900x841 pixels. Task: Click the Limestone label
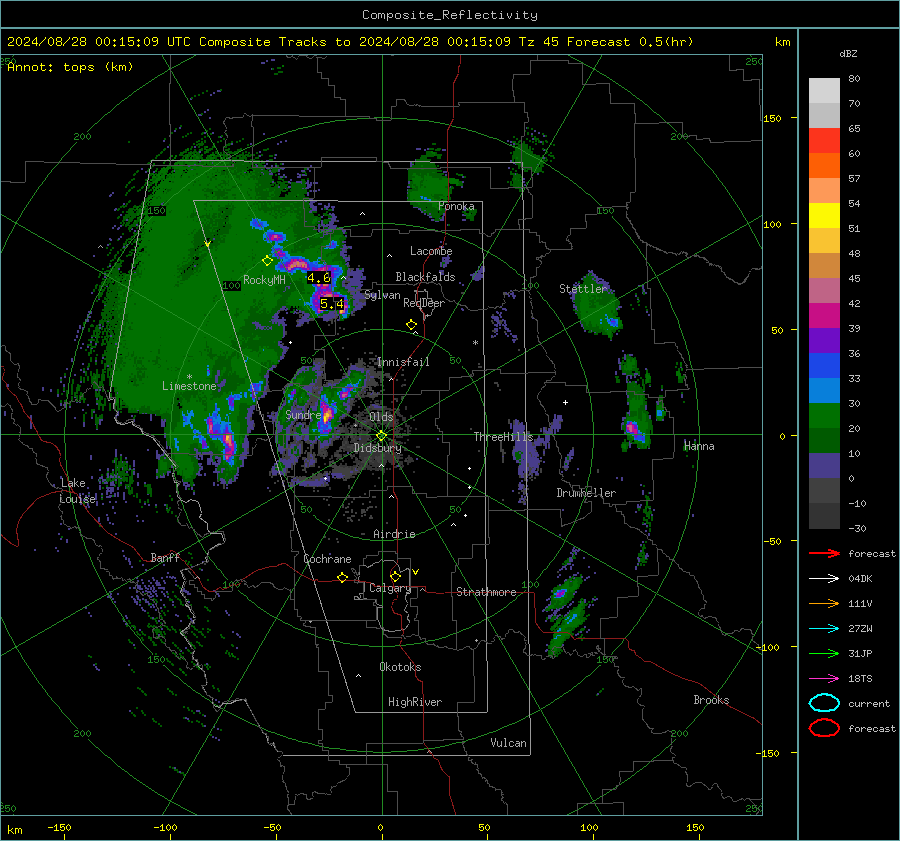(189, 386)
